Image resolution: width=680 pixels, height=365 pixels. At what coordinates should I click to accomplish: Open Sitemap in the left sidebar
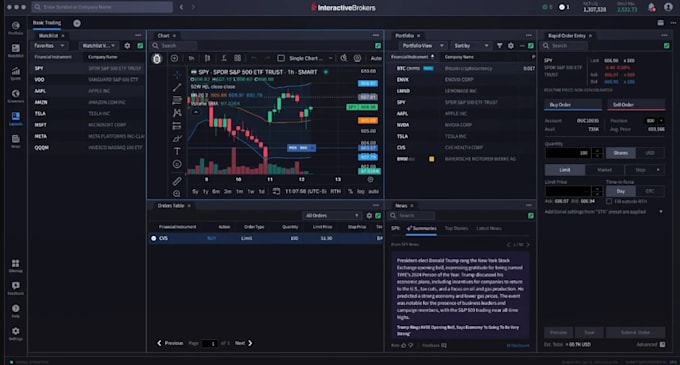click(16, 266)
